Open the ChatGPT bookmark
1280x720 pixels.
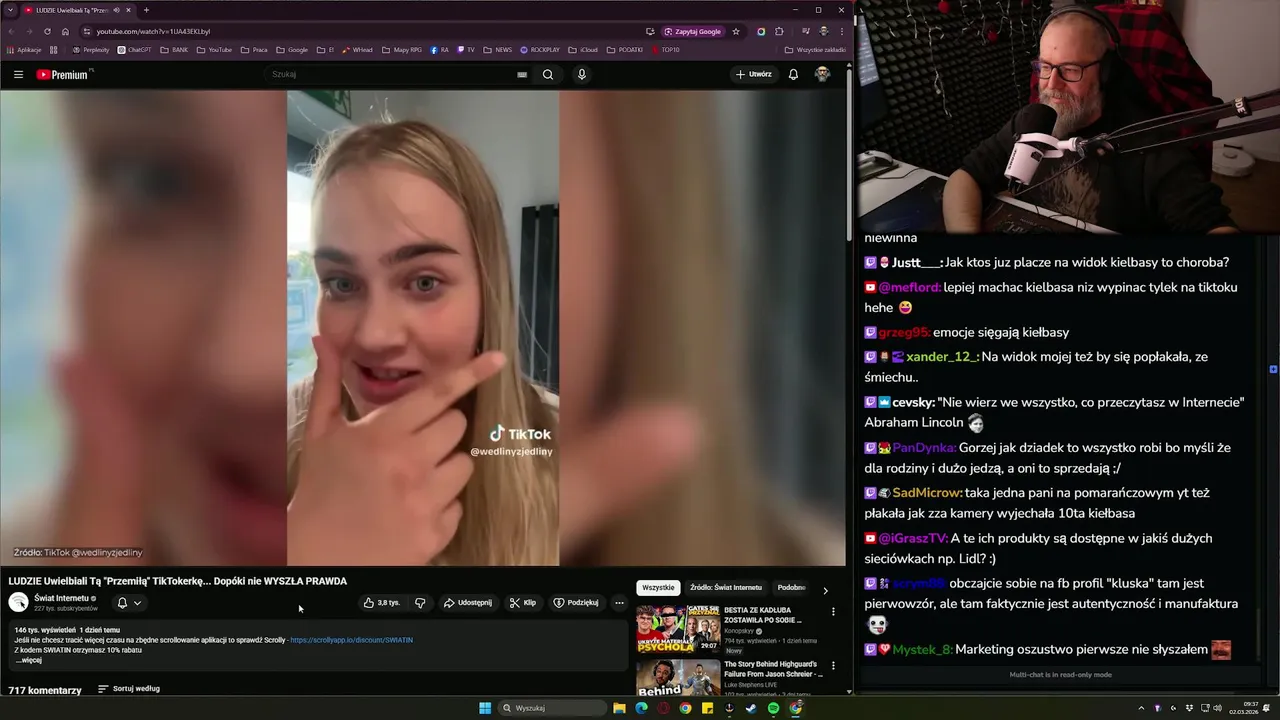[135, 49]
